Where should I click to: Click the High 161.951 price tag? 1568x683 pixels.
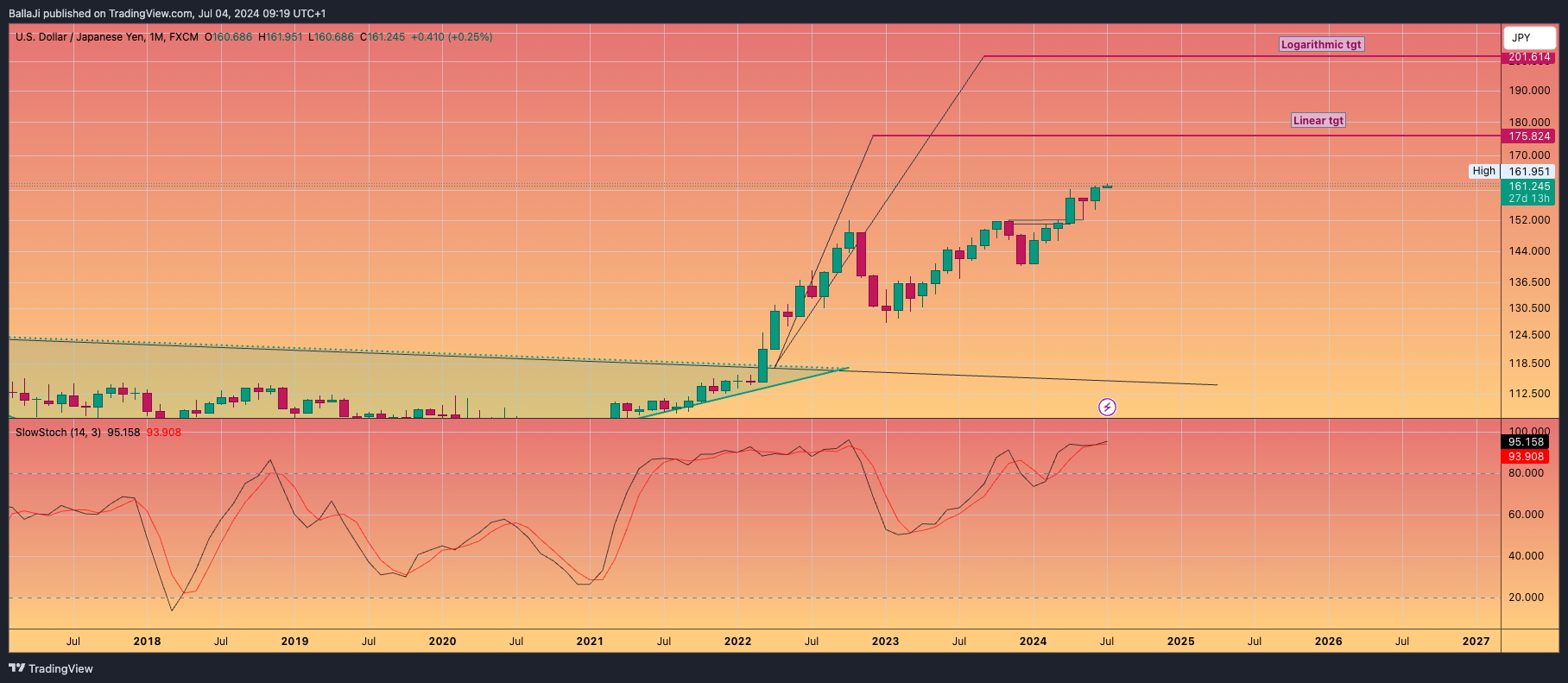(x=1512, y=172)
